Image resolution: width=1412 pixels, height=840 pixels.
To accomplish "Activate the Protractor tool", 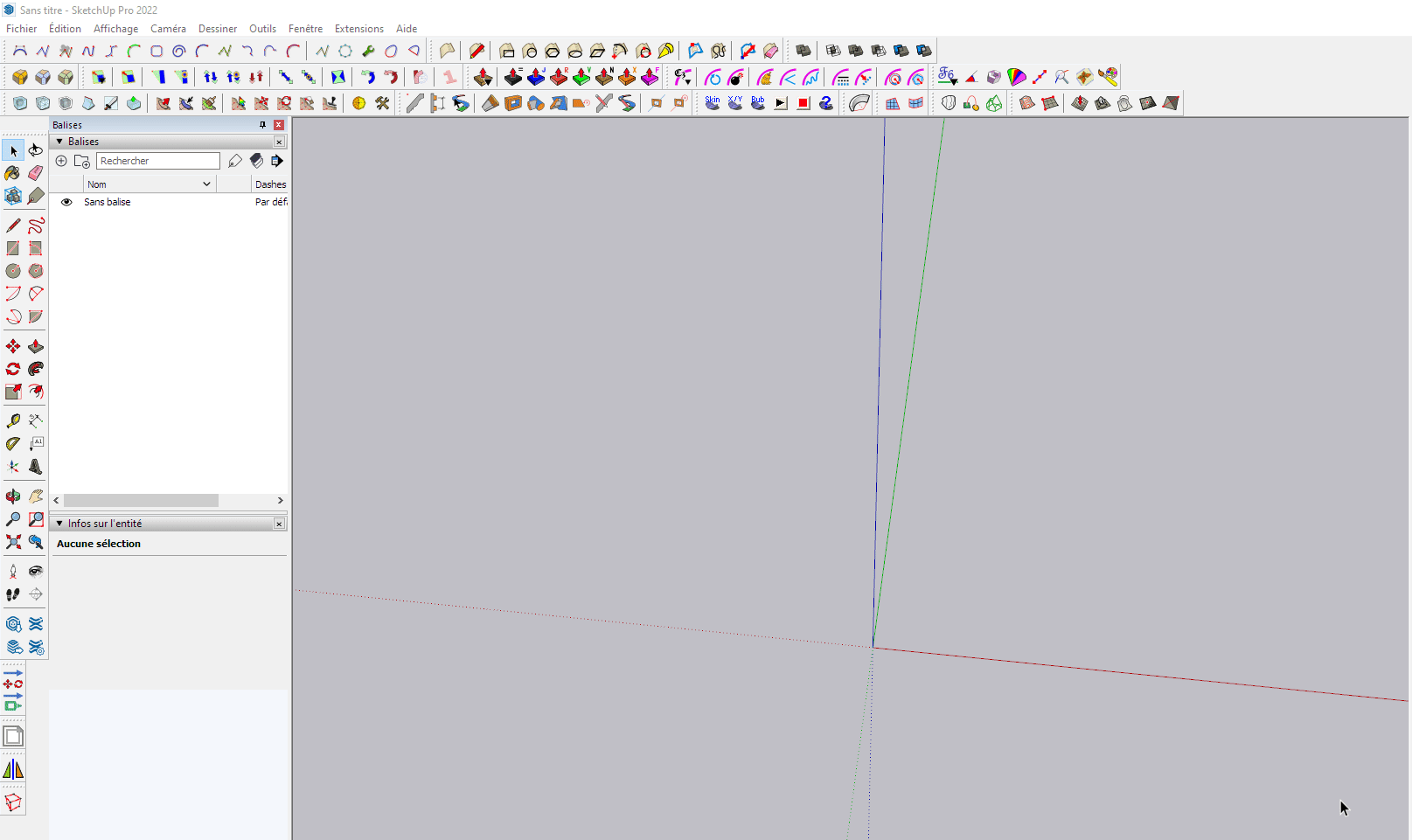I will (x=13, y=444).
